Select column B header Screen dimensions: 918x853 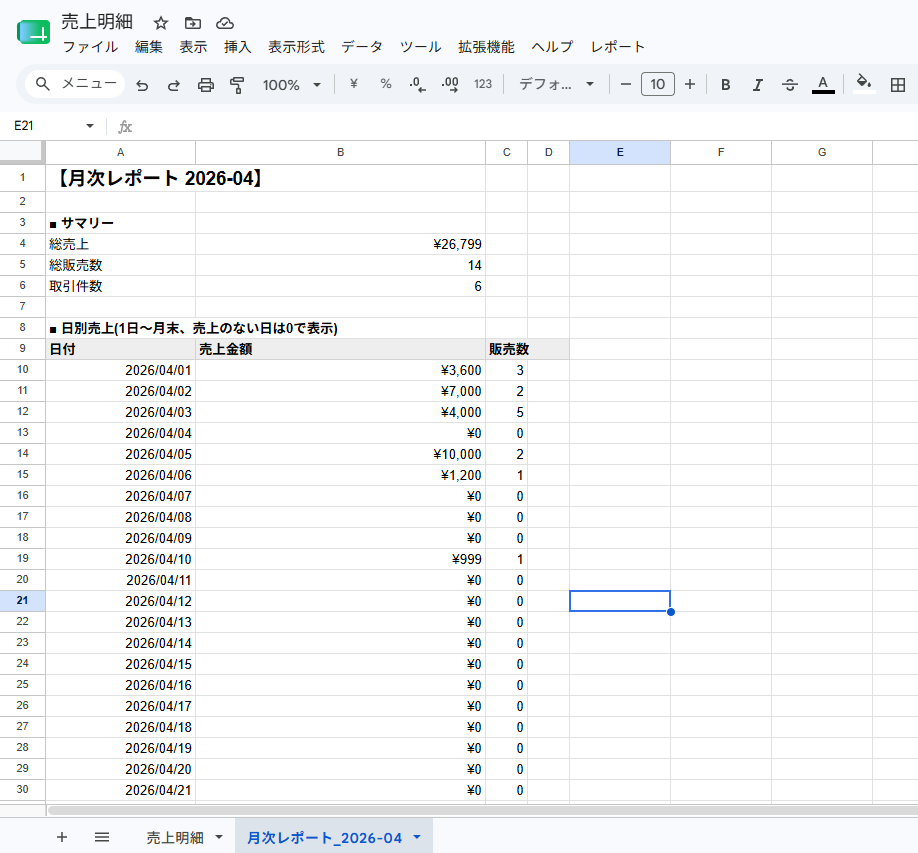coord(340,152)
